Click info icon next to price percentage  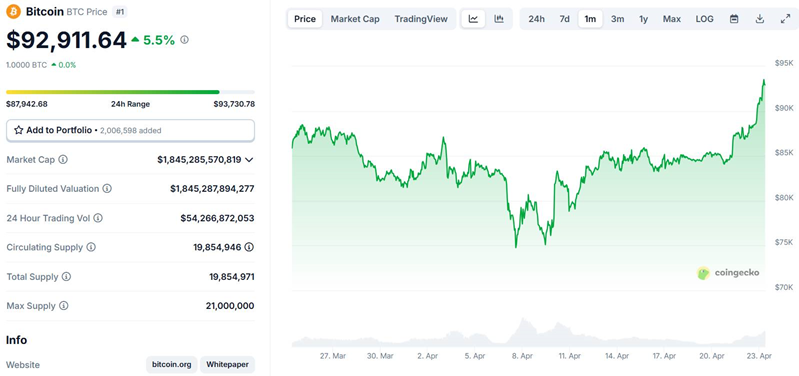tap(184, 39)
